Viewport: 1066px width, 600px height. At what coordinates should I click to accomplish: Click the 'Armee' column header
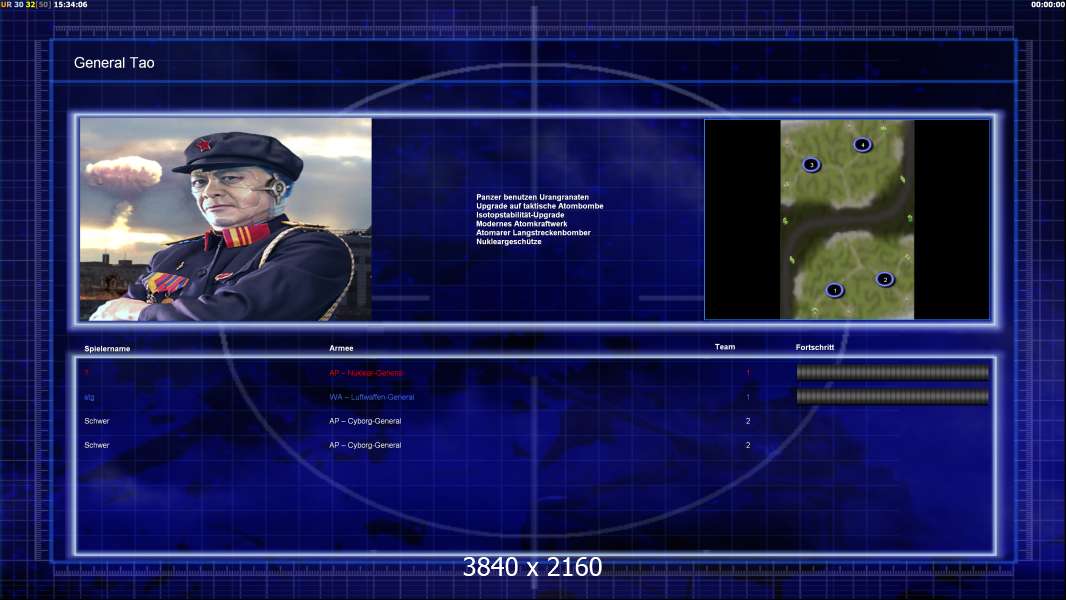(x=341, y=348)
